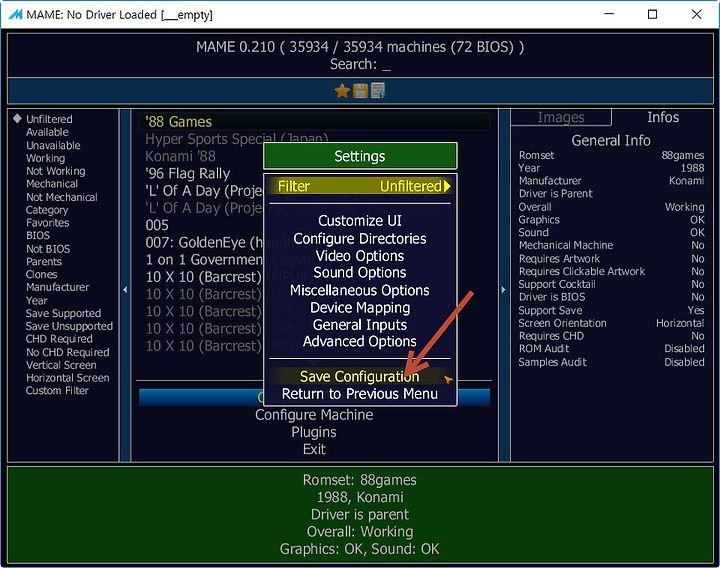Select machine 005 in the list
The image size is (720, 568).
pyautogui.click(x=157, y=225)
